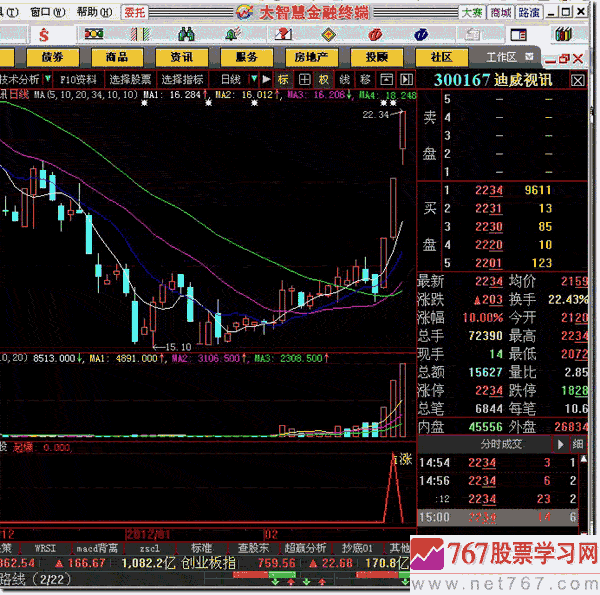
Task: Select the macd背离 indicator tab
Action: pyautogui.click(x=97, y=549)
